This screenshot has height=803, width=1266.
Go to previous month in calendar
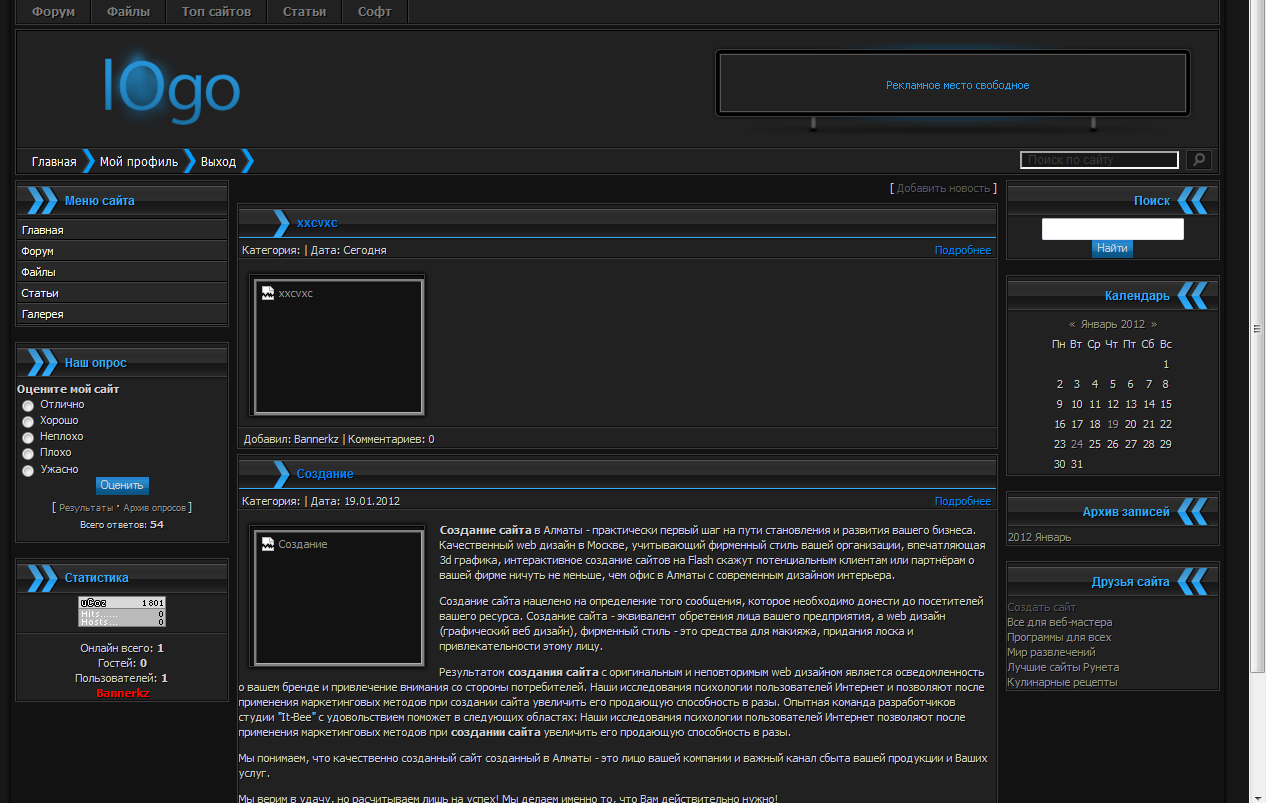pyautogui.click(x=1072, y=324)
